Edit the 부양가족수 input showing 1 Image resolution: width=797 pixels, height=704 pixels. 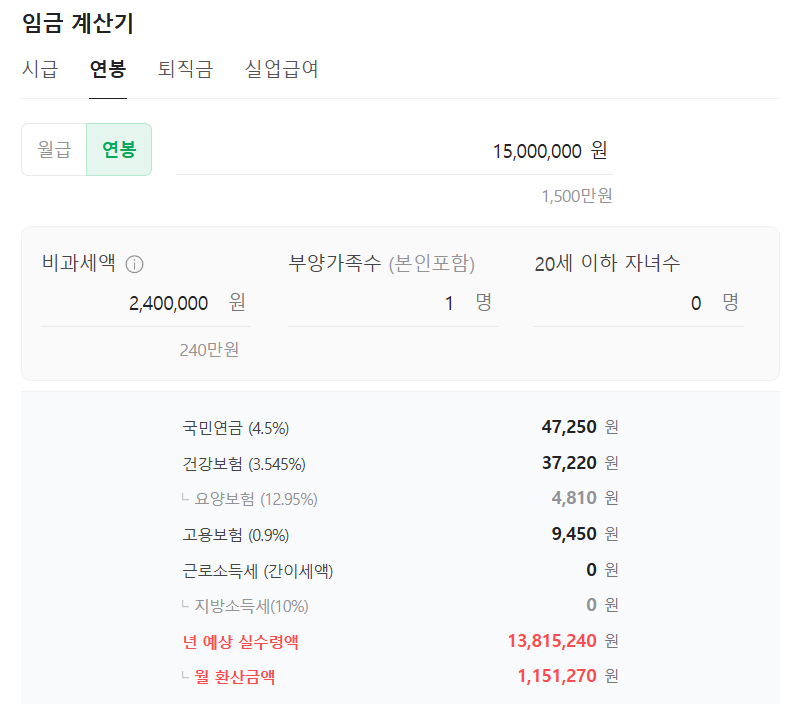point(392,303)
